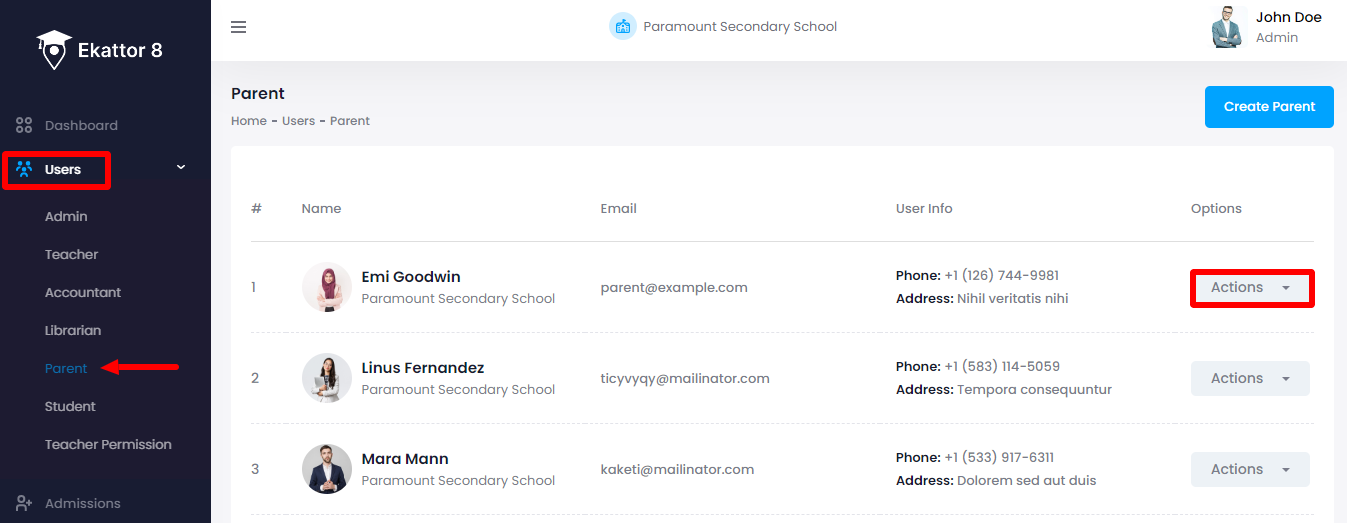Click the Ekattor 8 logo icon

coord(53,49)
